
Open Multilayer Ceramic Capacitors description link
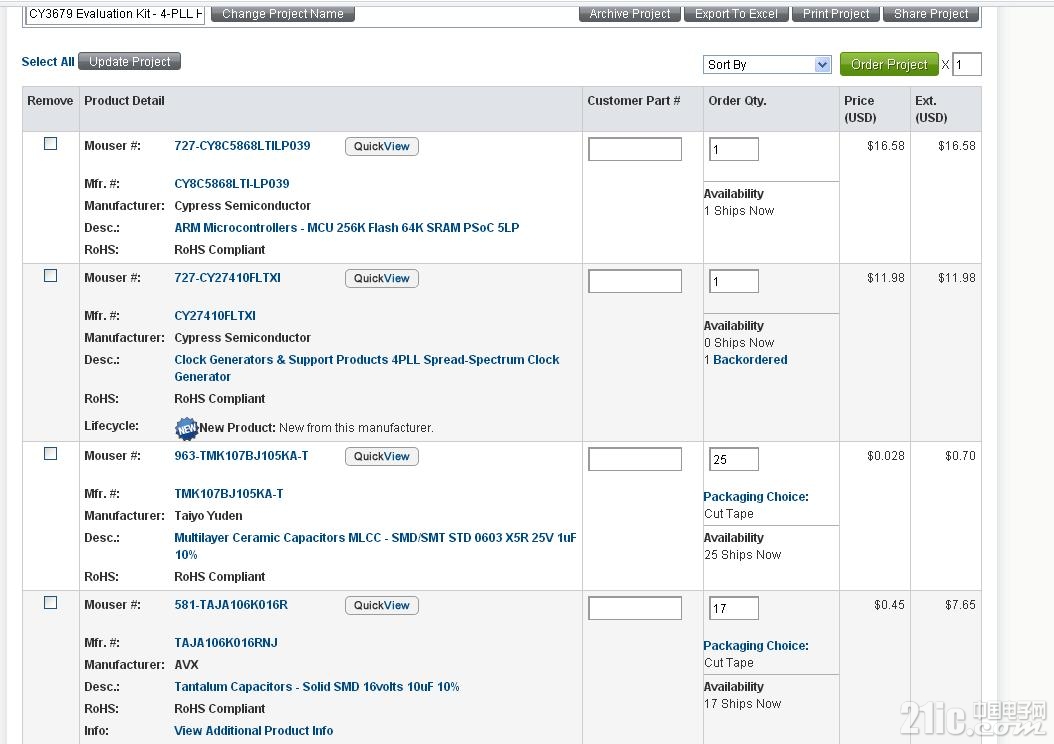pos(375,546)
